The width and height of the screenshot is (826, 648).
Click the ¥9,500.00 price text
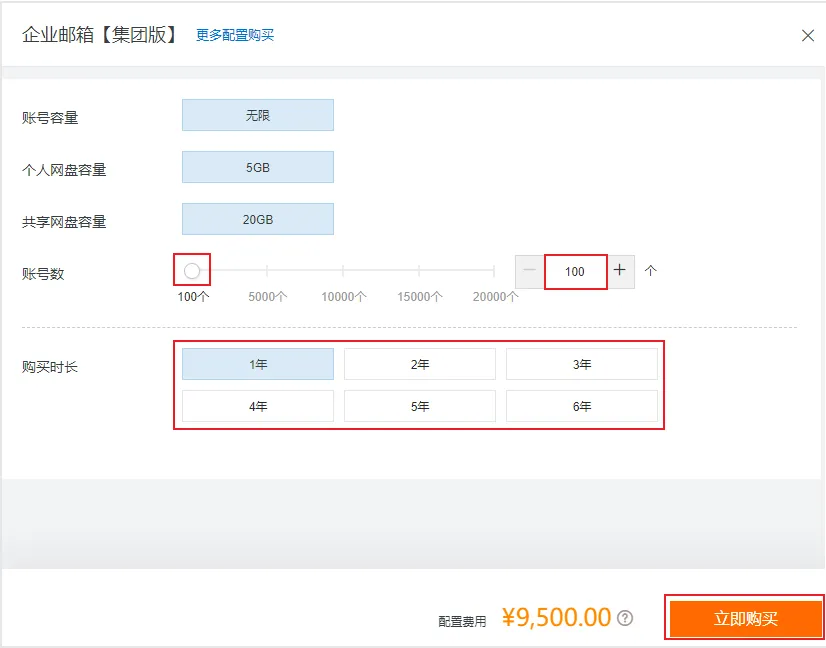pos(553,618)
